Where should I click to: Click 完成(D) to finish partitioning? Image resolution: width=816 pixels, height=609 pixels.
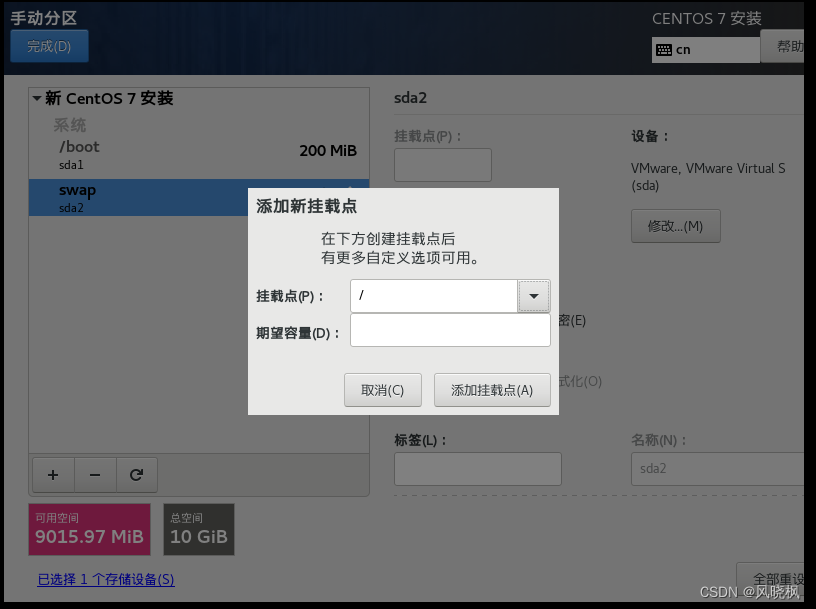[x=48, y=46]
